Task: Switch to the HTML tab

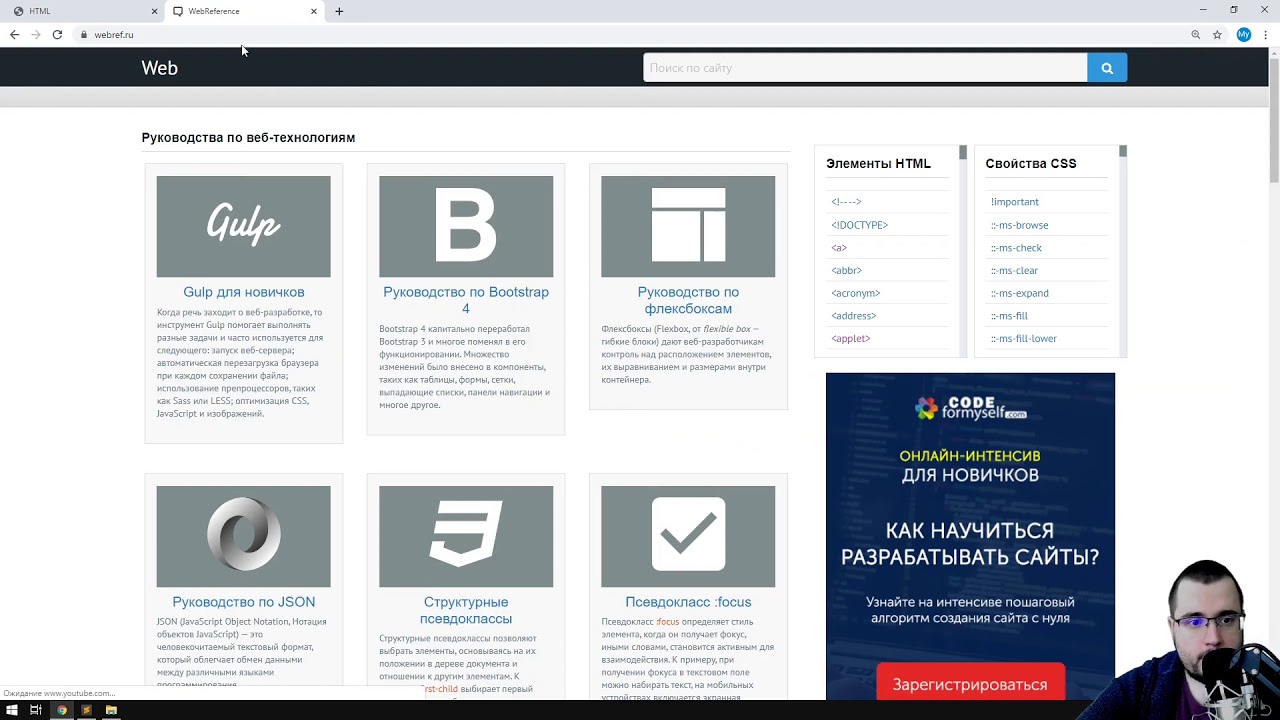Action: coord(82,11)
